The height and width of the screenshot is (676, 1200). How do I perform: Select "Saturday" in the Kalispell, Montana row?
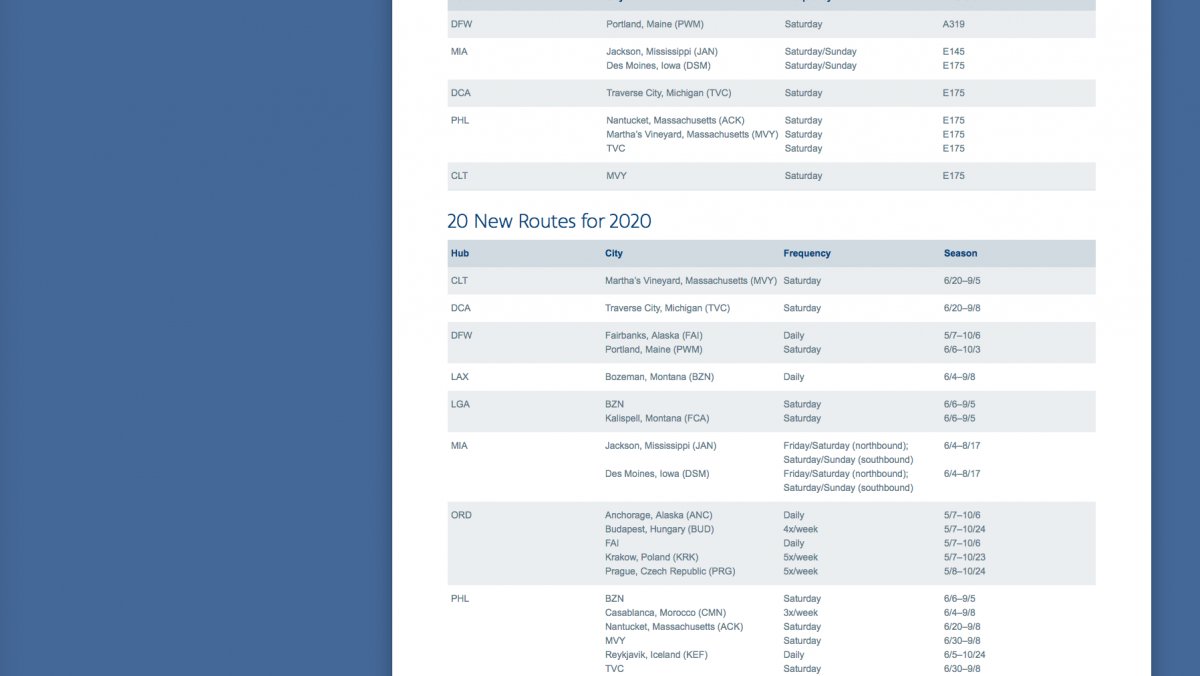802,419
